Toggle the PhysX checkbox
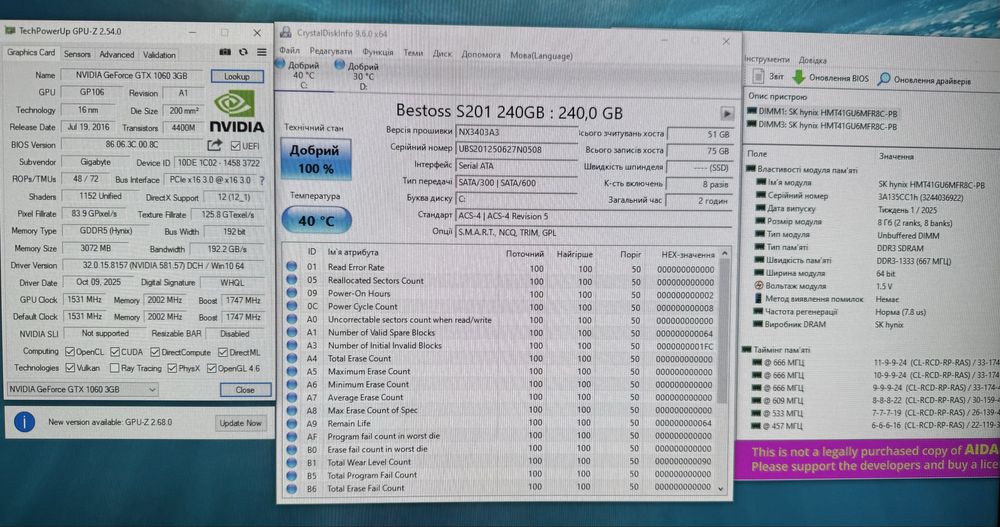Viewport: 1000px width, 527px height. point(172,367)
